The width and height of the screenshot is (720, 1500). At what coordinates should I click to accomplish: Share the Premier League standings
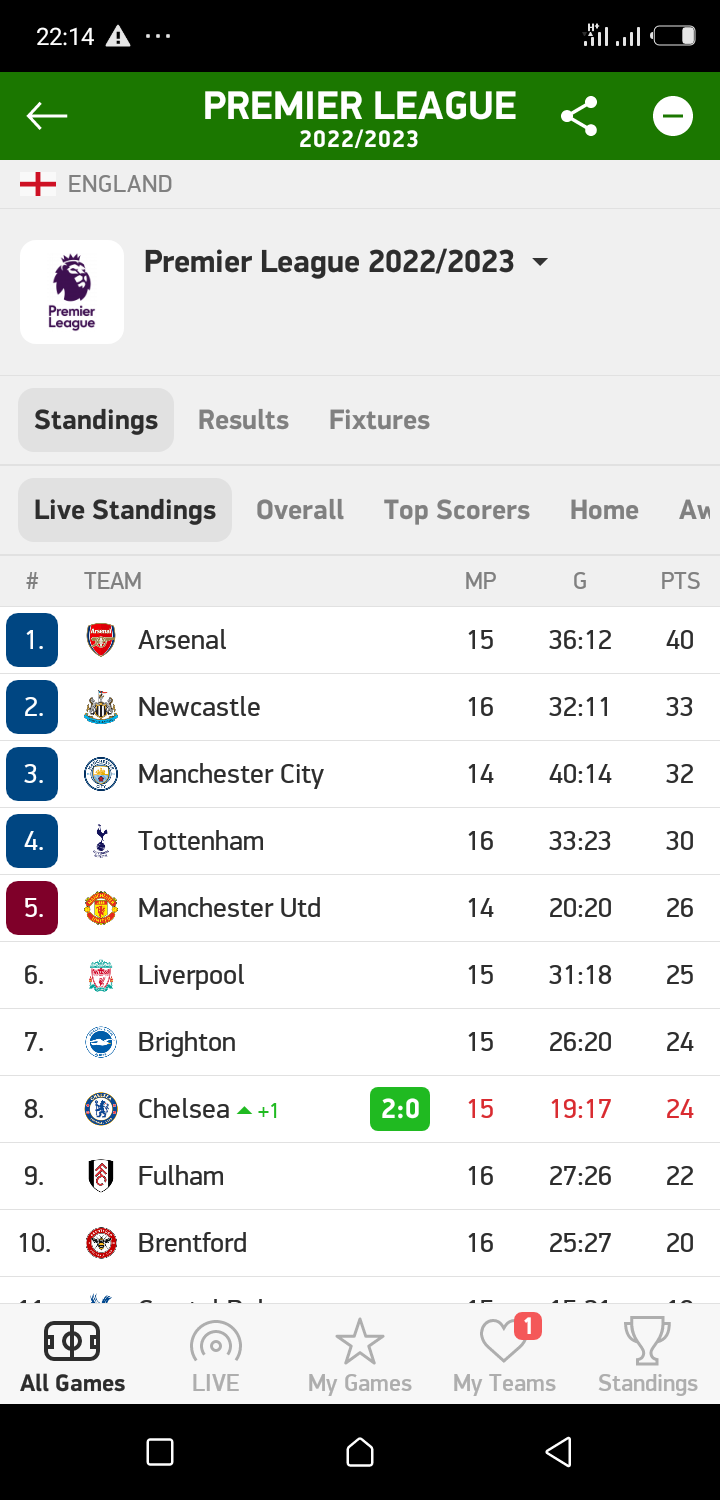click(579, 116)
